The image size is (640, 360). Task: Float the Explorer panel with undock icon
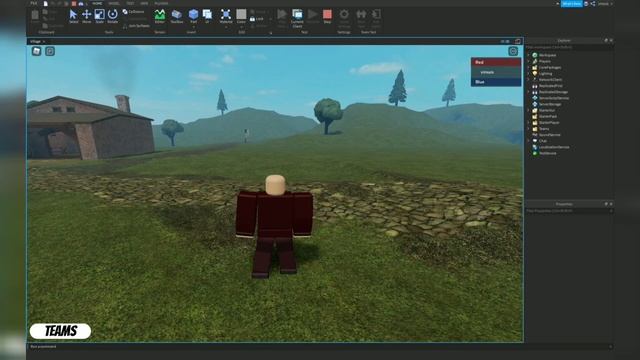[x=606, y=40]
